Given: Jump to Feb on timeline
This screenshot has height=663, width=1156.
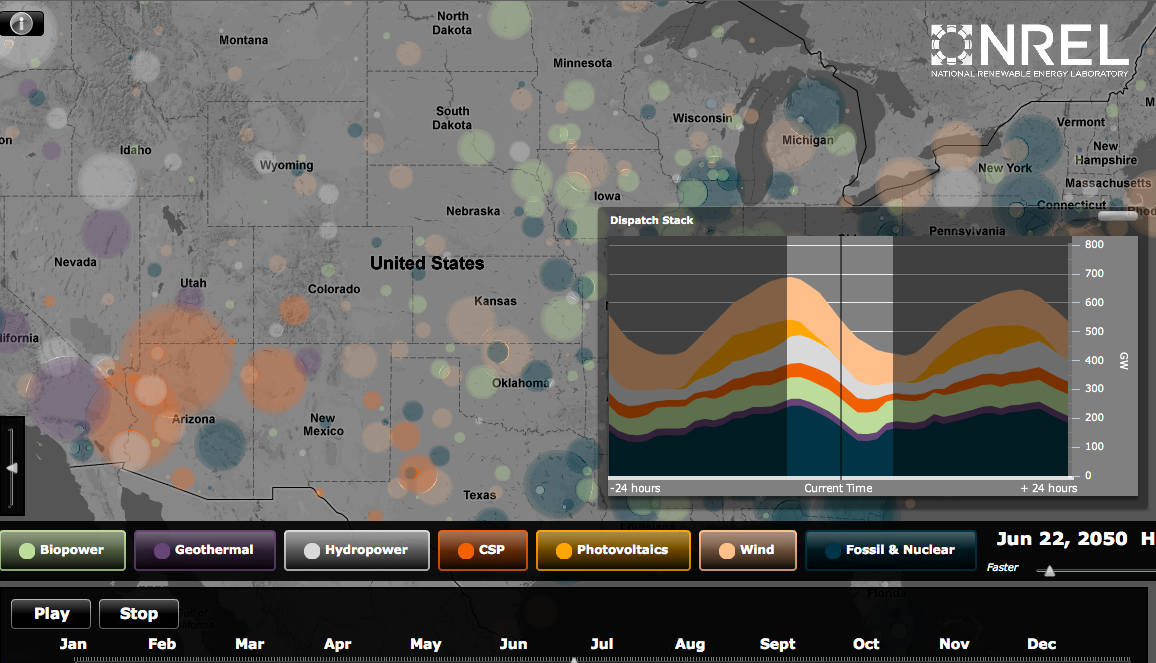Looking at the screenshot, I should 161,644.
